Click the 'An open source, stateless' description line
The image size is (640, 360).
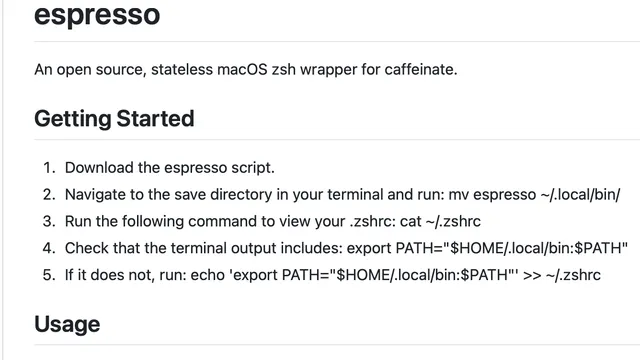click(246, 69)
